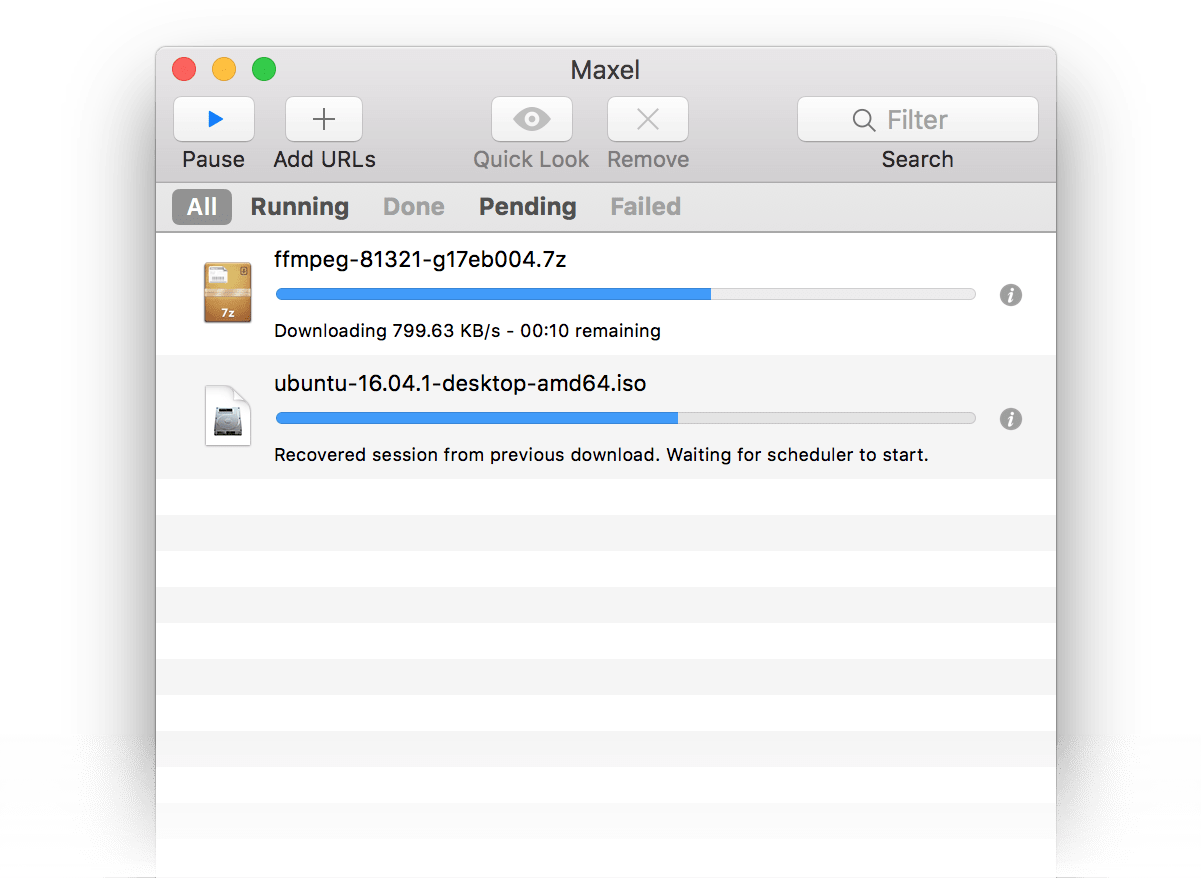Click the Remove X icon
The height and width of the screenshot is (878, 1201).
tap(647, 118)
